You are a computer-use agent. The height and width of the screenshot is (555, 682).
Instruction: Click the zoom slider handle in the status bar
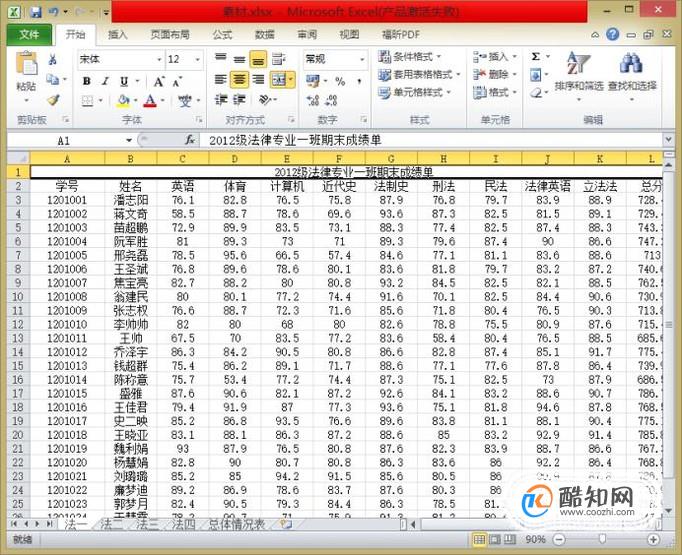pyautogui.click(x=602, y=539)
